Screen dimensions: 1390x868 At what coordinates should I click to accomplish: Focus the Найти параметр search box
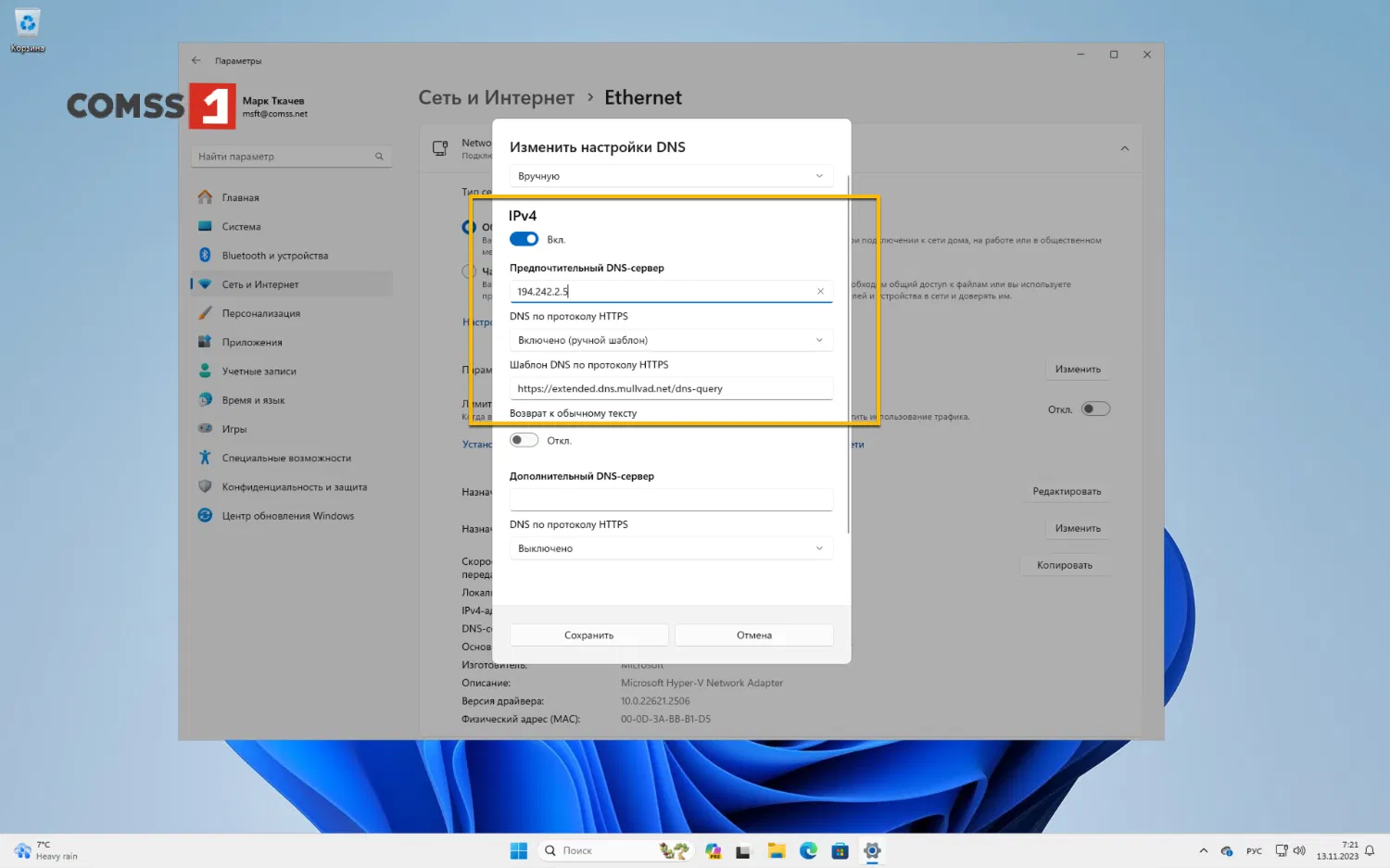pyautogui.click(x=291, y=157)
